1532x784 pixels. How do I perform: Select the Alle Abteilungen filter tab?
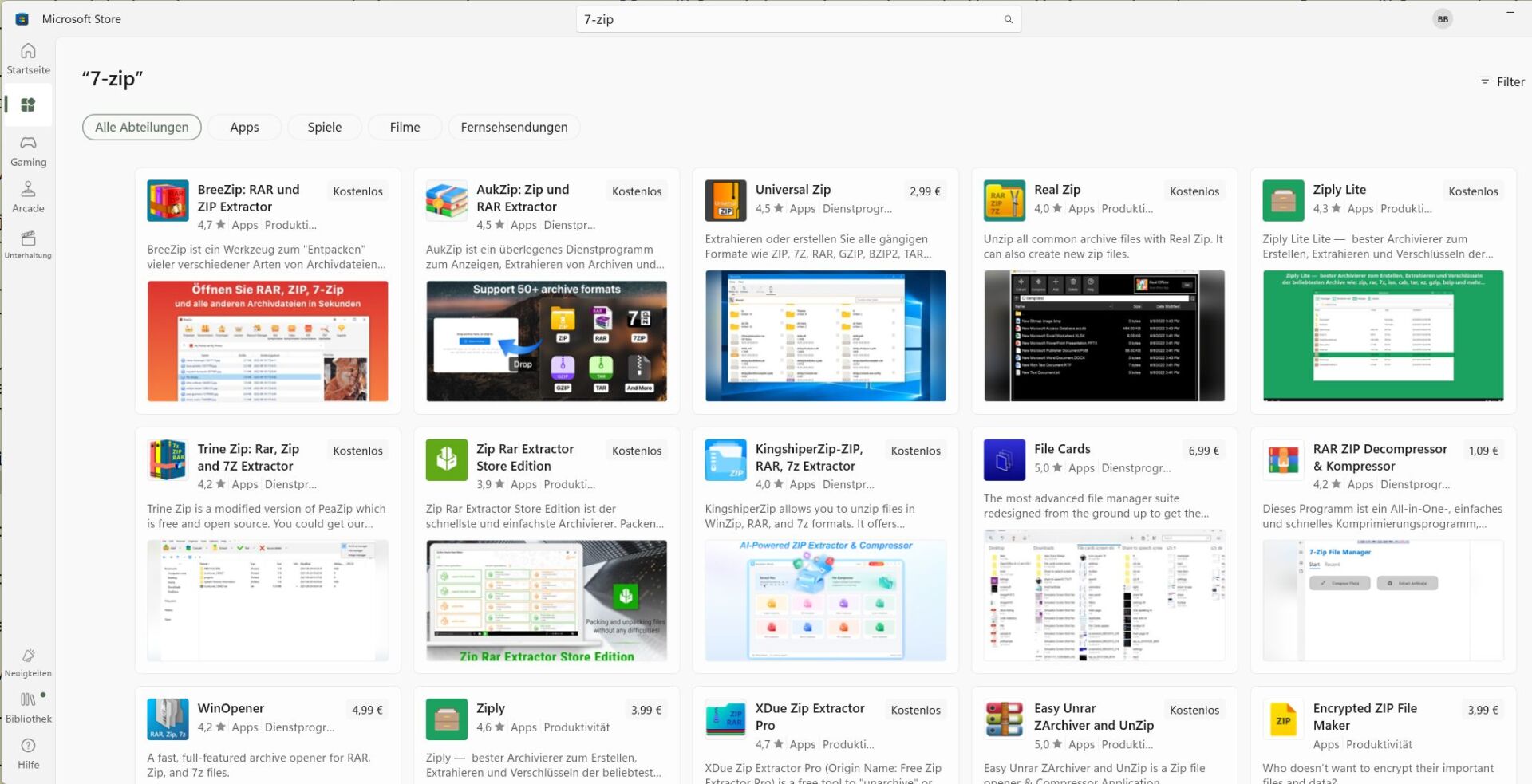(x=142, y=127)
